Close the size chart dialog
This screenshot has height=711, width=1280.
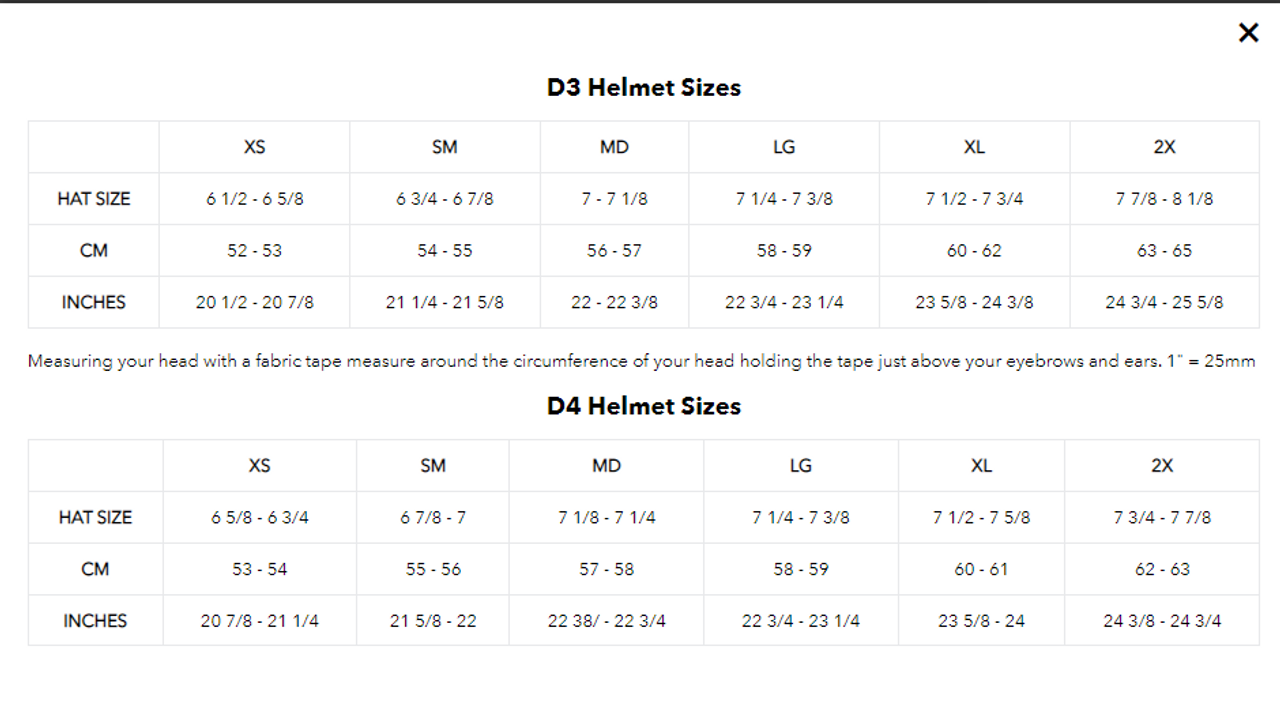(1248, 32)
